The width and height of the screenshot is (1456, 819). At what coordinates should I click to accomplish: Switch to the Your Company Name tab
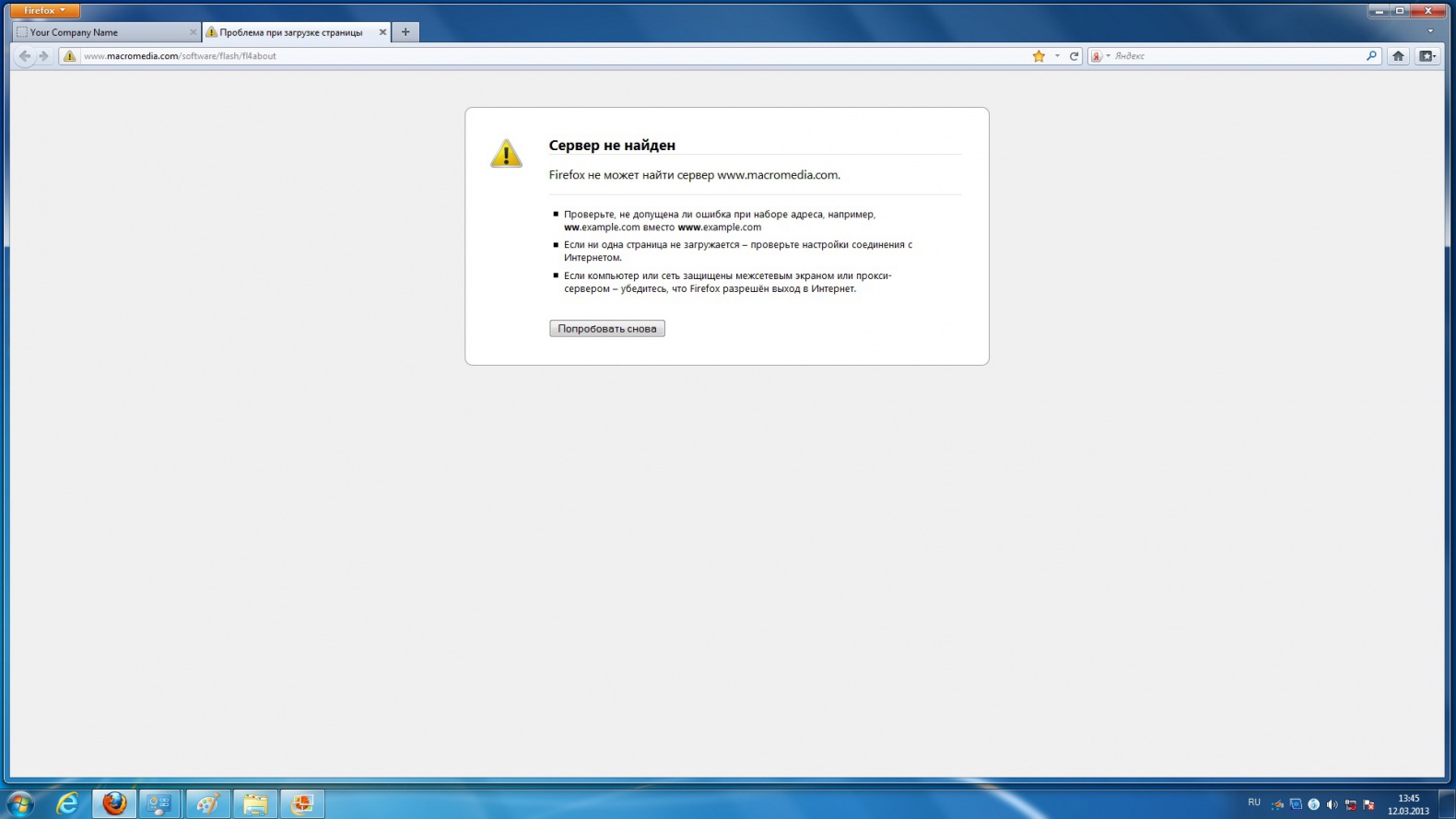(107, 32)
